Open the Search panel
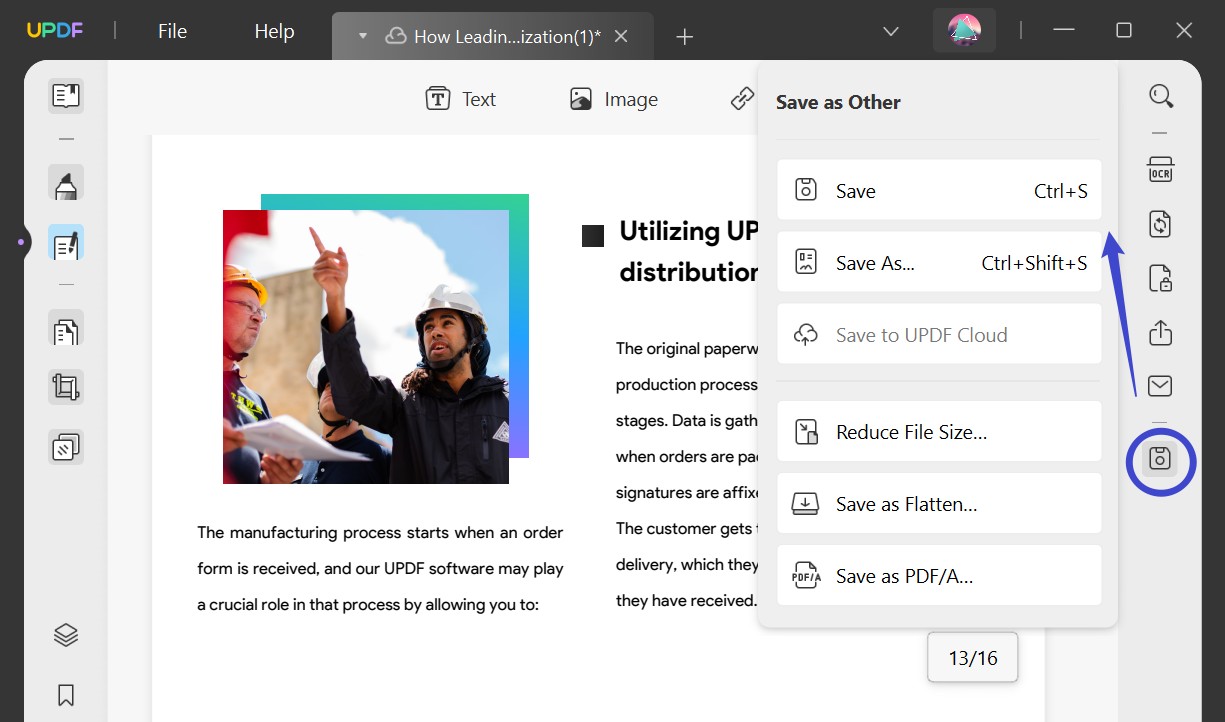Image resolution: width=1225 pixels, height=722 pixels. click(x=1160, y=95)
